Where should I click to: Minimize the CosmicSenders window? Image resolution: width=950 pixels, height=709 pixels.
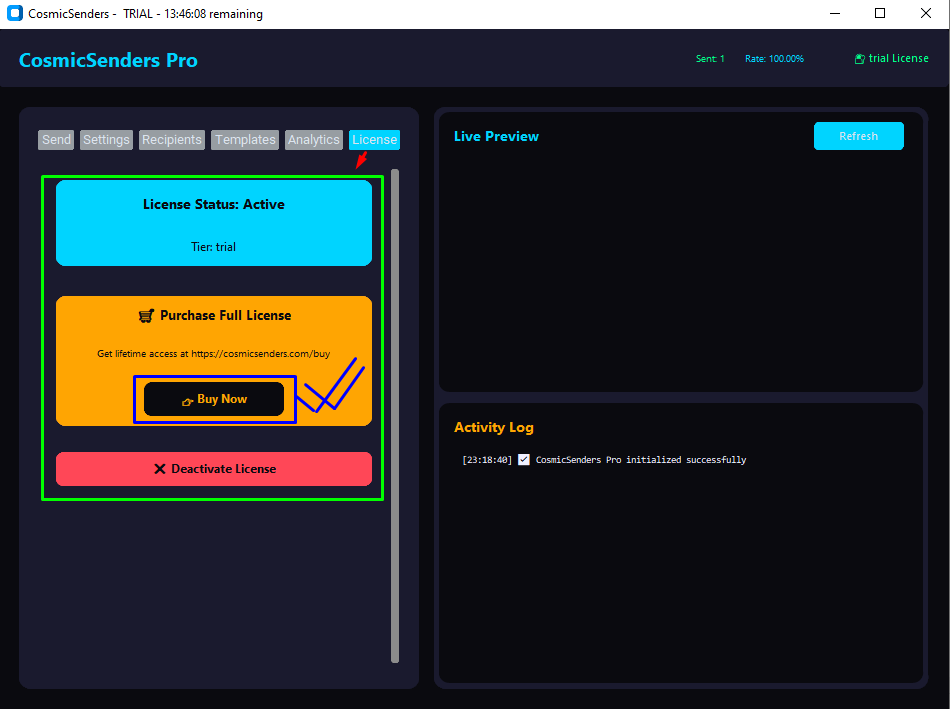point(835,13)
